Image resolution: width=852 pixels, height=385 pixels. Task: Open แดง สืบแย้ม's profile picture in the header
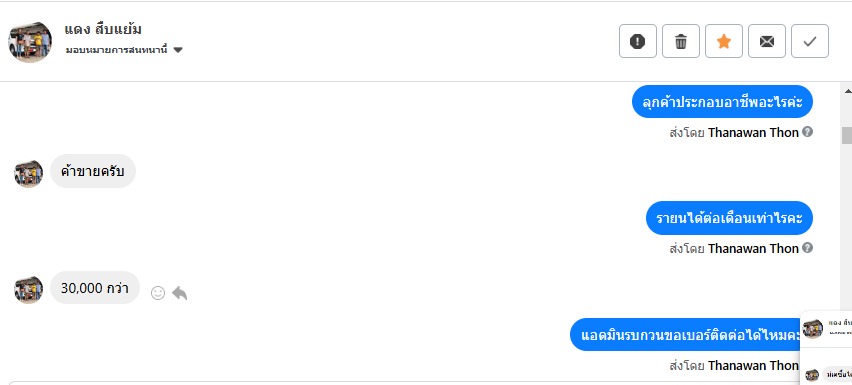(30, 42)
